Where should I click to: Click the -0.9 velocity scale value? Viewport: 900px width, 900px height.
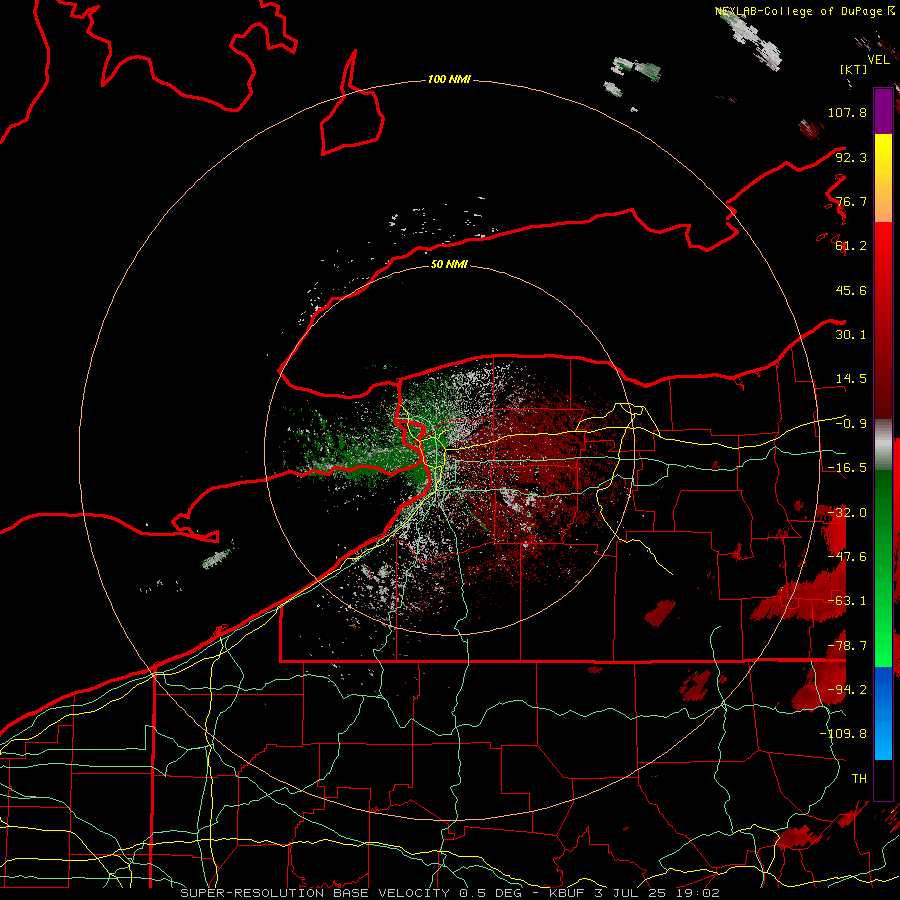[x=851, y=424]
